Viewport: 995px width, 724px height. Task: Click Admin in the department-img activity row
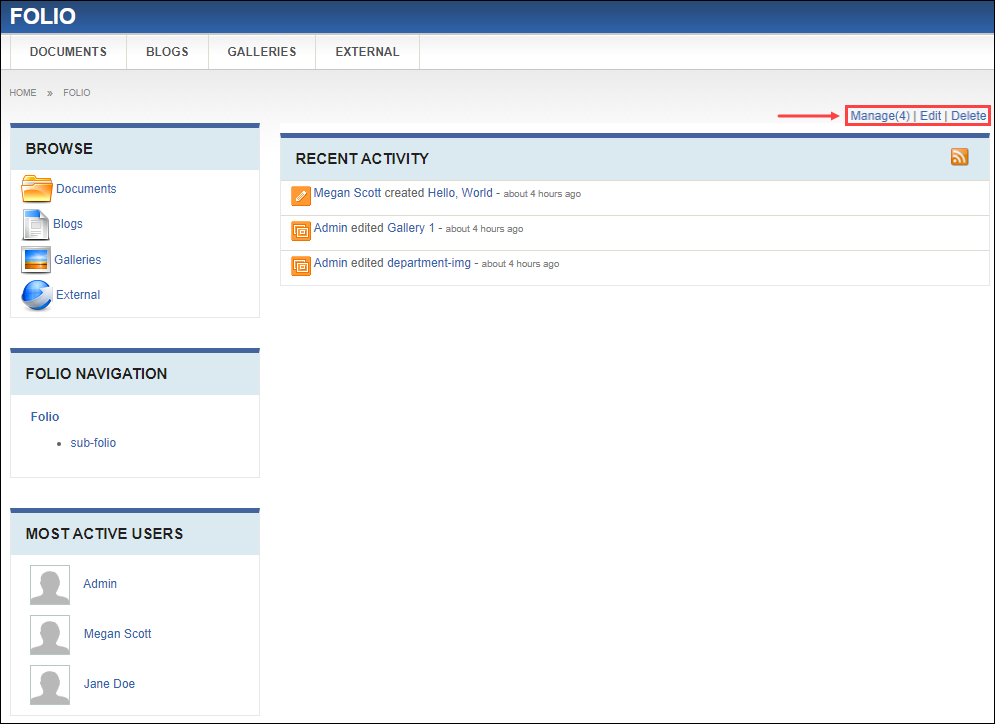331,263
